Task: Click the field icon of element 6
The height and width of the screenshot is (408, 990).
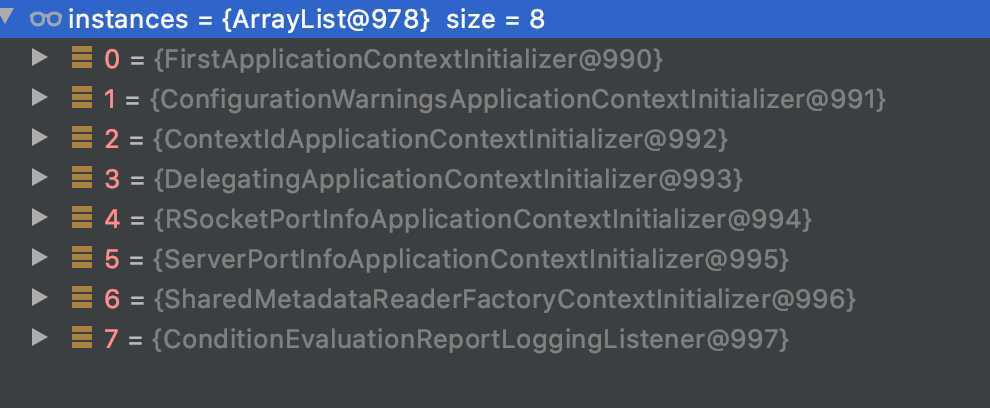Action: click(82, 297)
